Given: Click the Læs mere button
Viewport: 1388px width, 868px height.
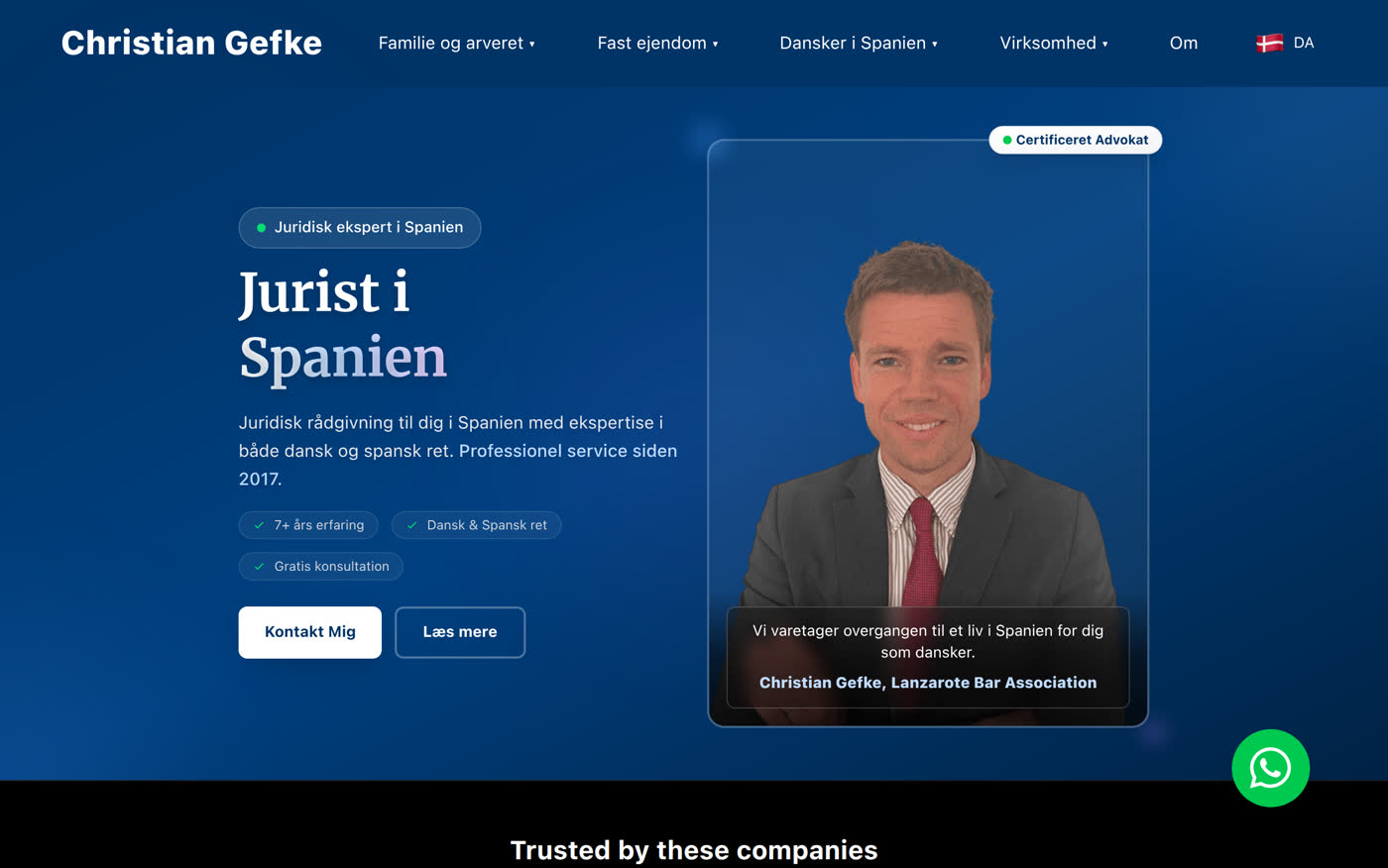Looking at the screenshot, I should tap(460, 632).
